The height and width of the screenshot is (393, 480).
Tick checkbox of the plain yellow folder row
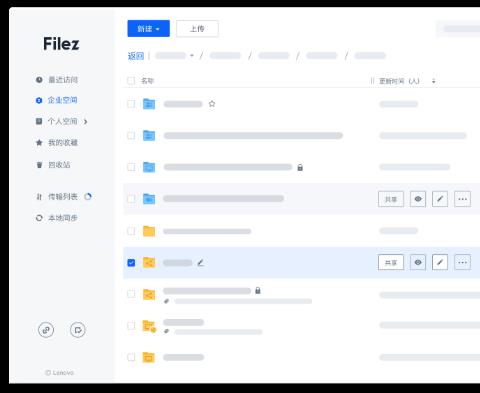coord(131,231)
